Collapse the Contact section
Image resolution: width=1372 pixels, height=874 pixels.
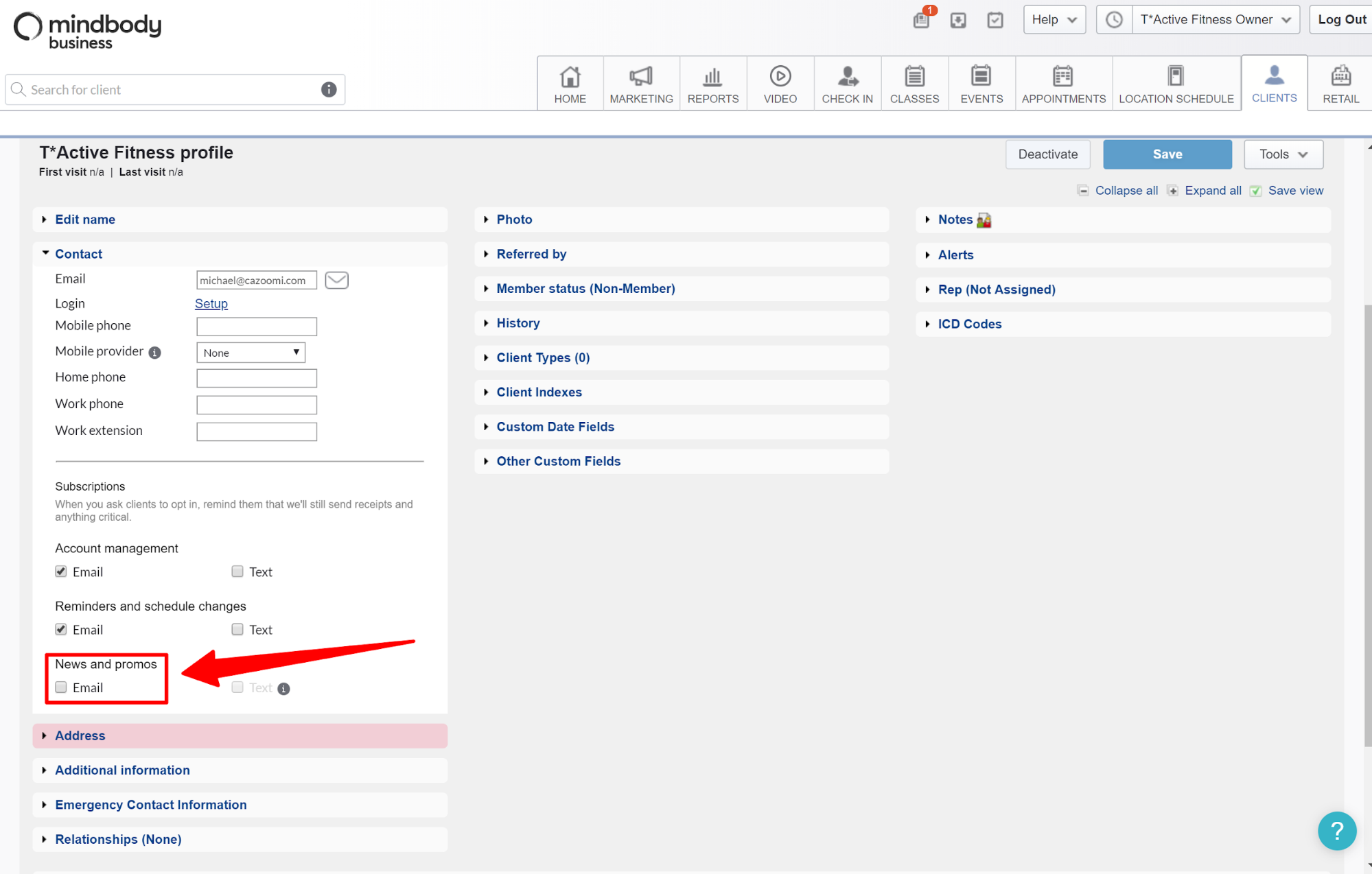click(240, 254)
